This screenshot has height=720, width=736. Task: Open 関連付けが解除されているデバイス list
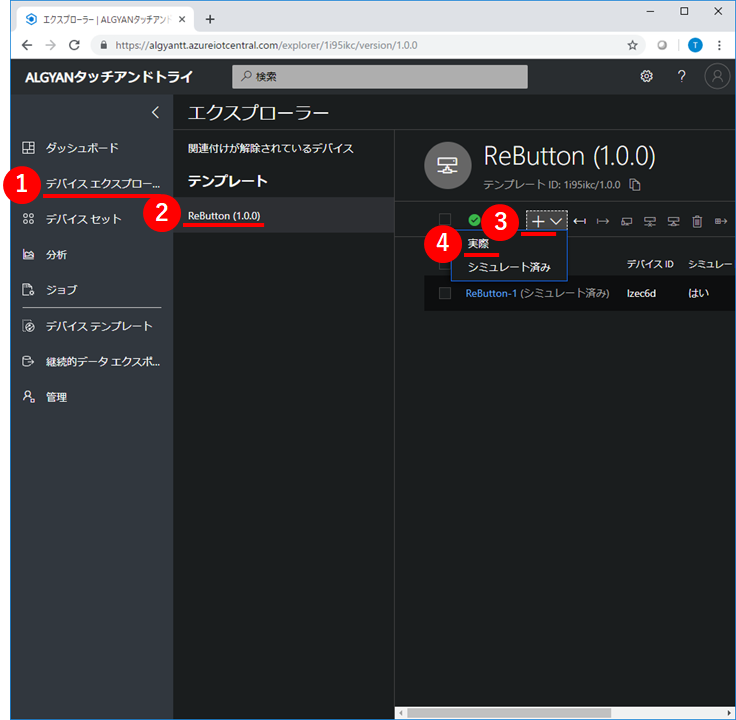click(x=270, y=148)
